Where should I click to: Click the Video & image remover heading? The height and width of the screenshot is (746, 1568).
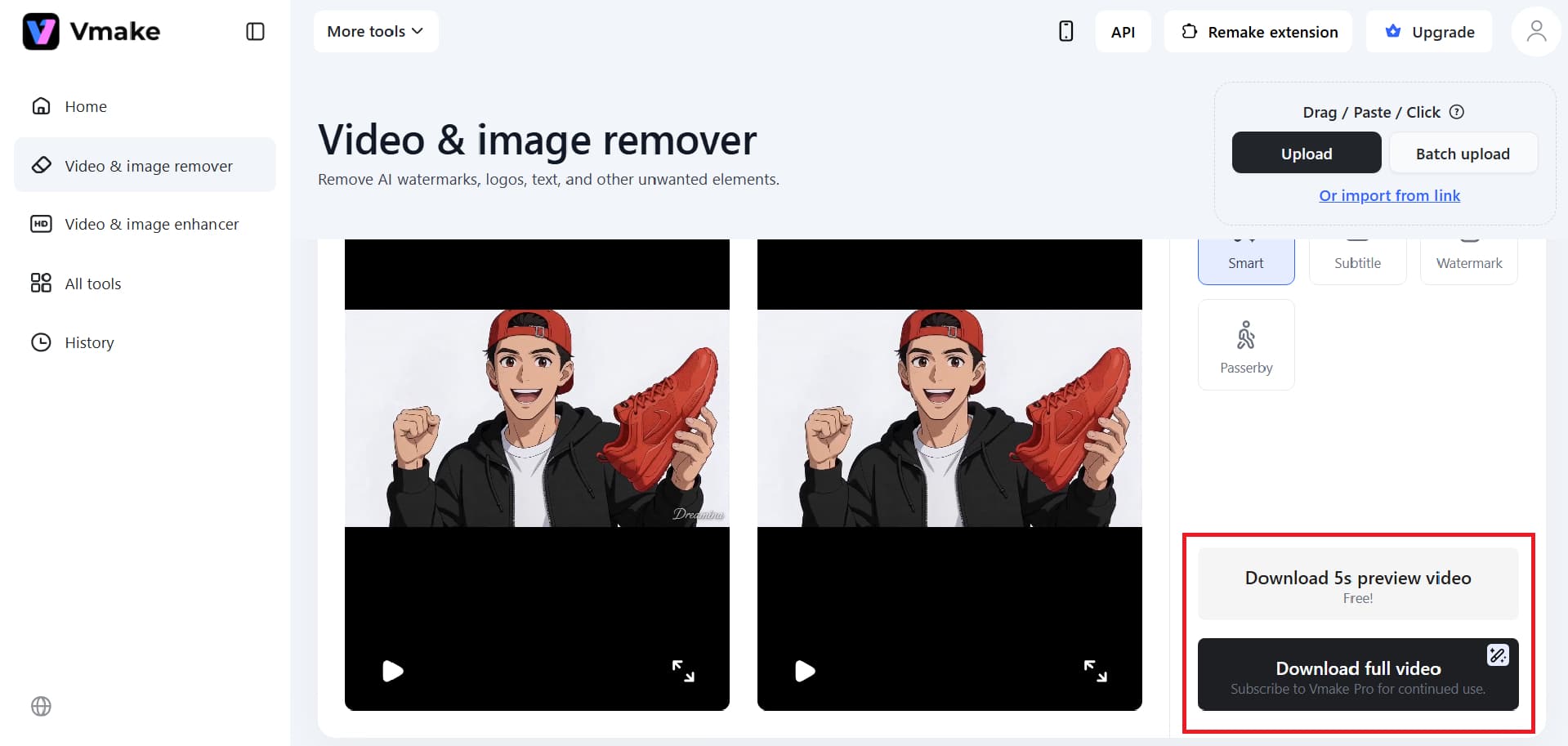click(537, 141)
